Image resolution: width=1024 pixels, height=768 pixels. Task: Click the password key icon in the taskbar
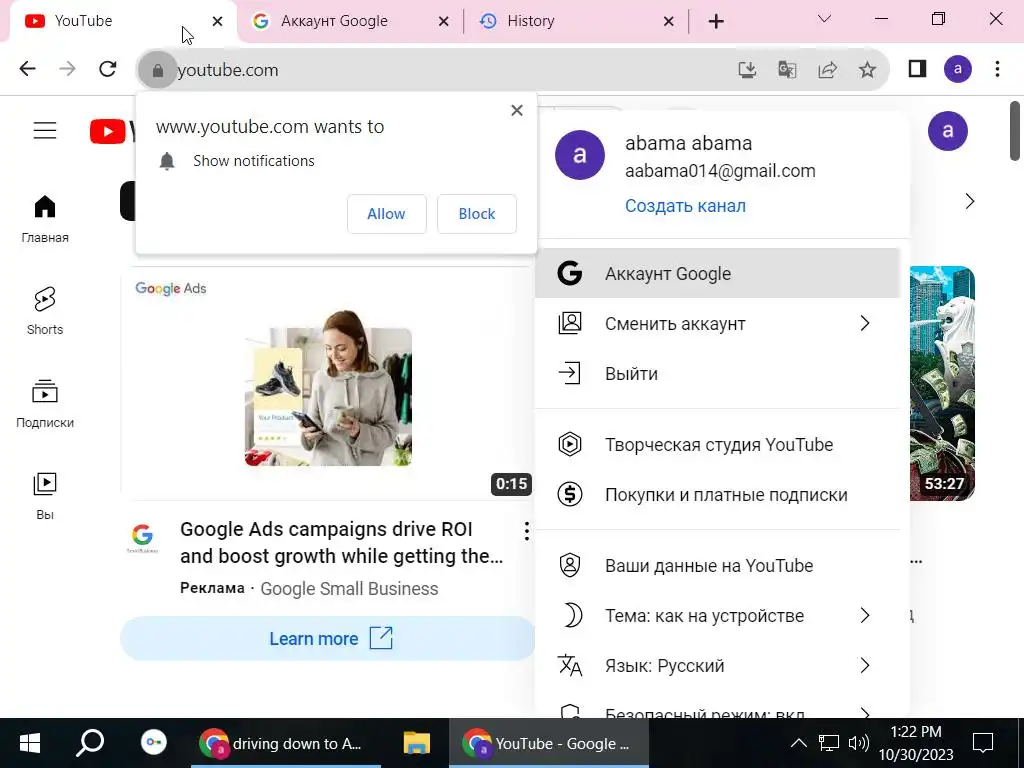point(153,743)
